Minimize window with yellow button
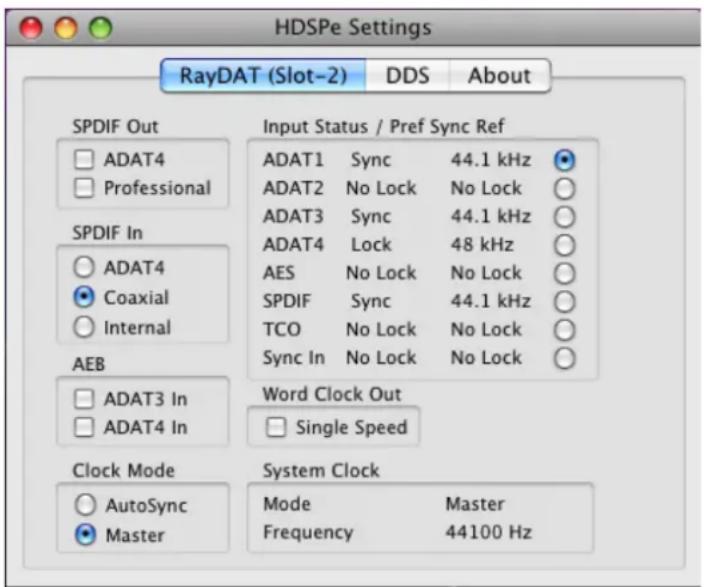 tap(66, 28)
